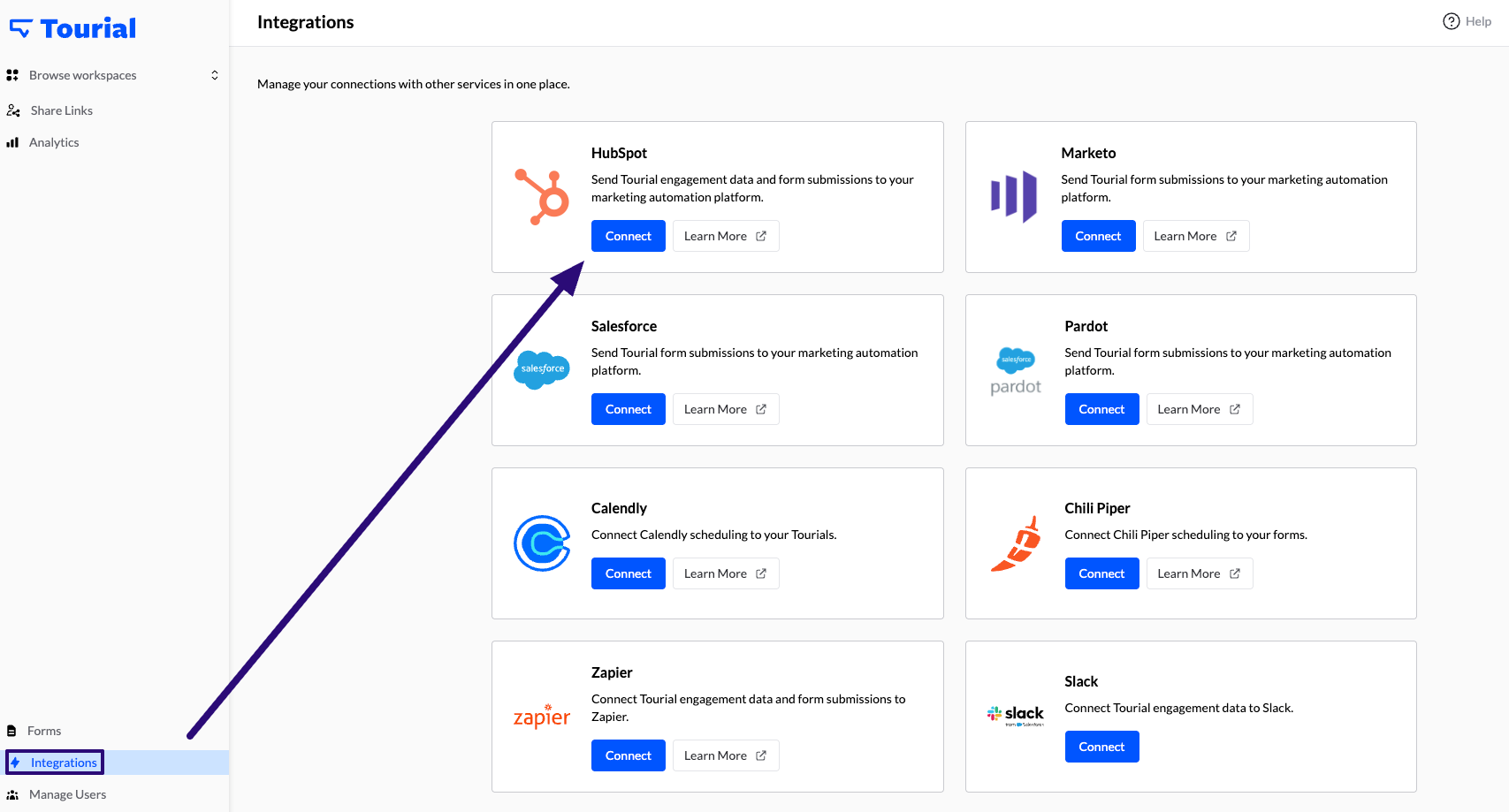
Task: Open Learn More for Calendly
Action: coord(725,573)
